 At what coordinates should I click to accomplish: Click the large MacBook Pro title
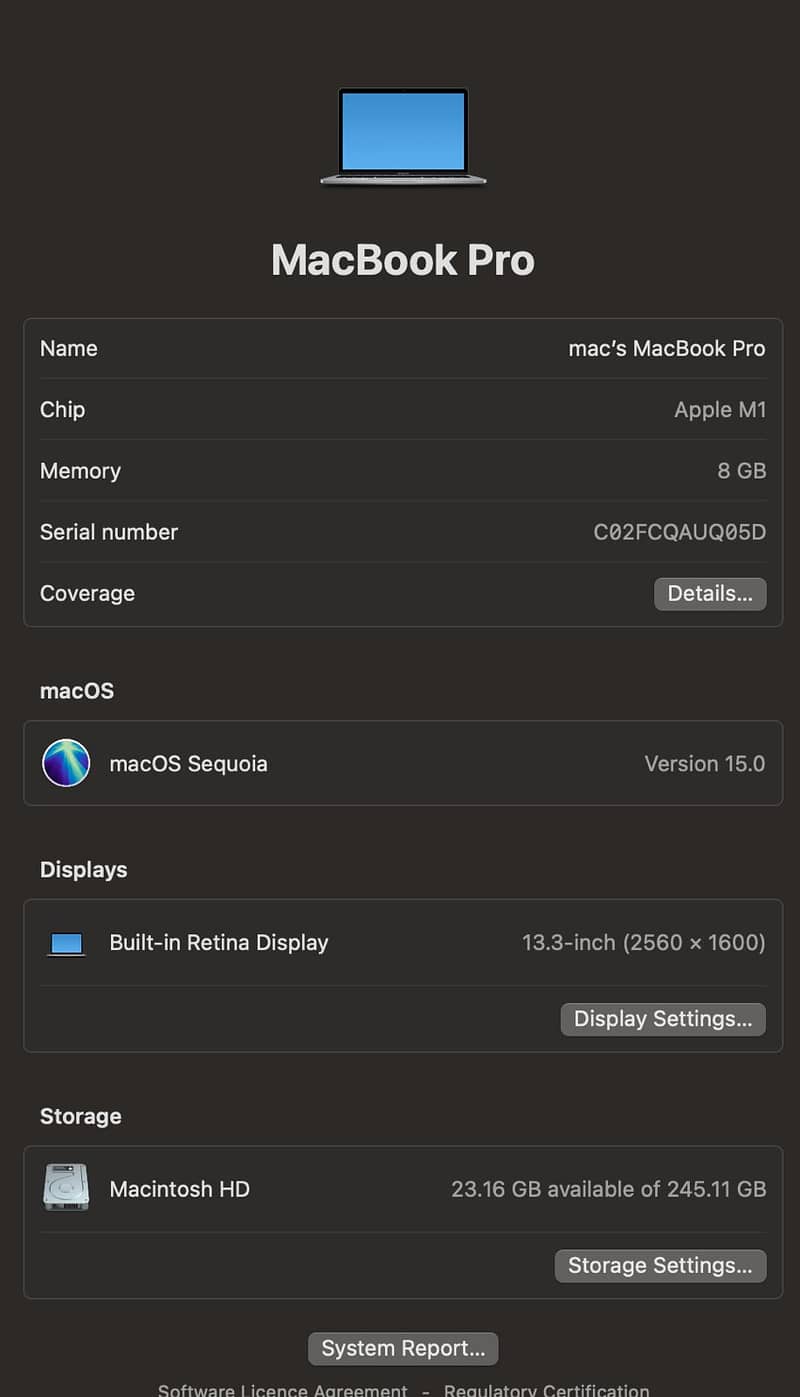coord(403,260)
